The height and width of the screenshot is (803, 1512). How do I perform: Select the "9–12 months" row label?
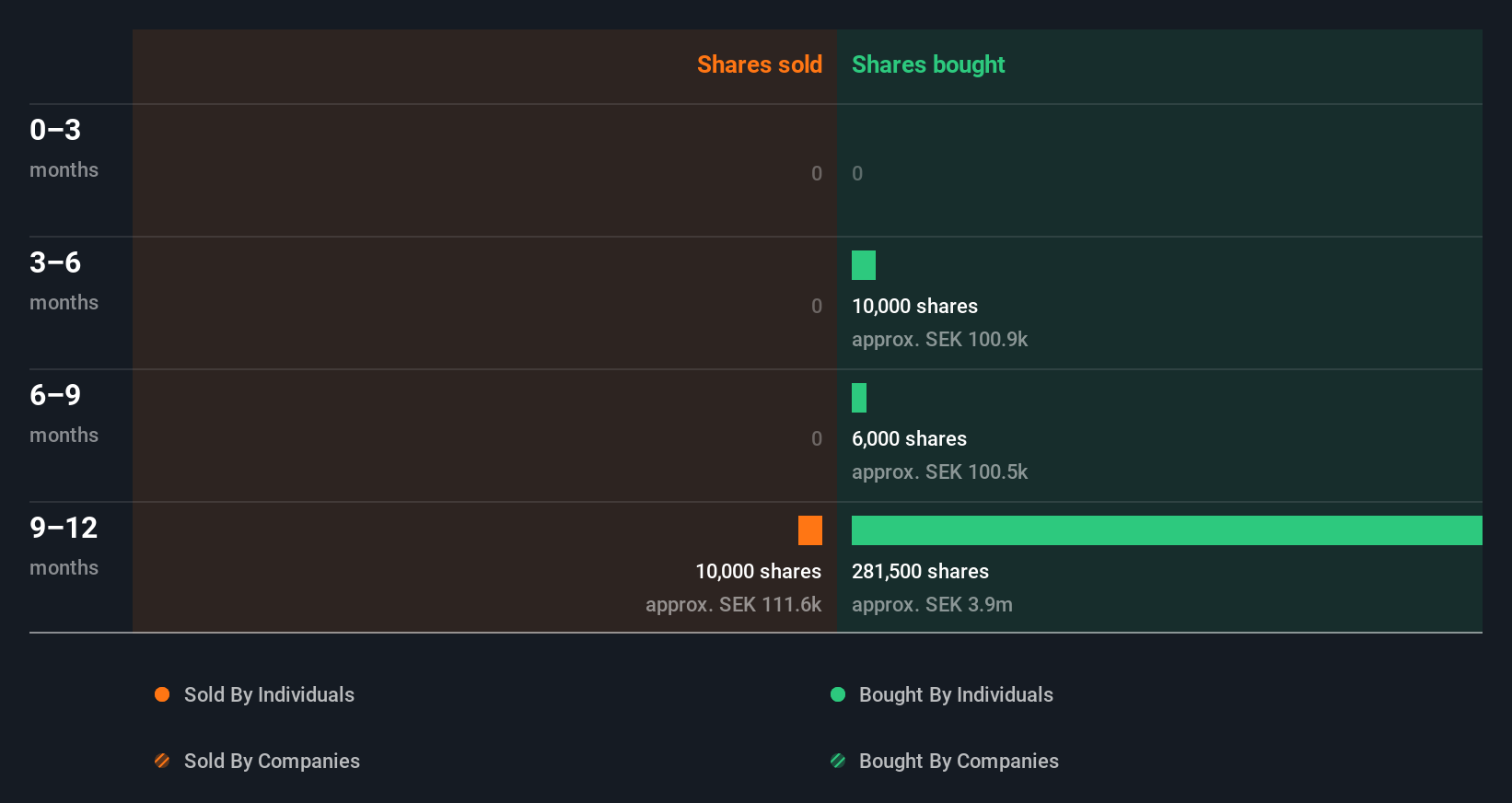click(x=64, y=545)
